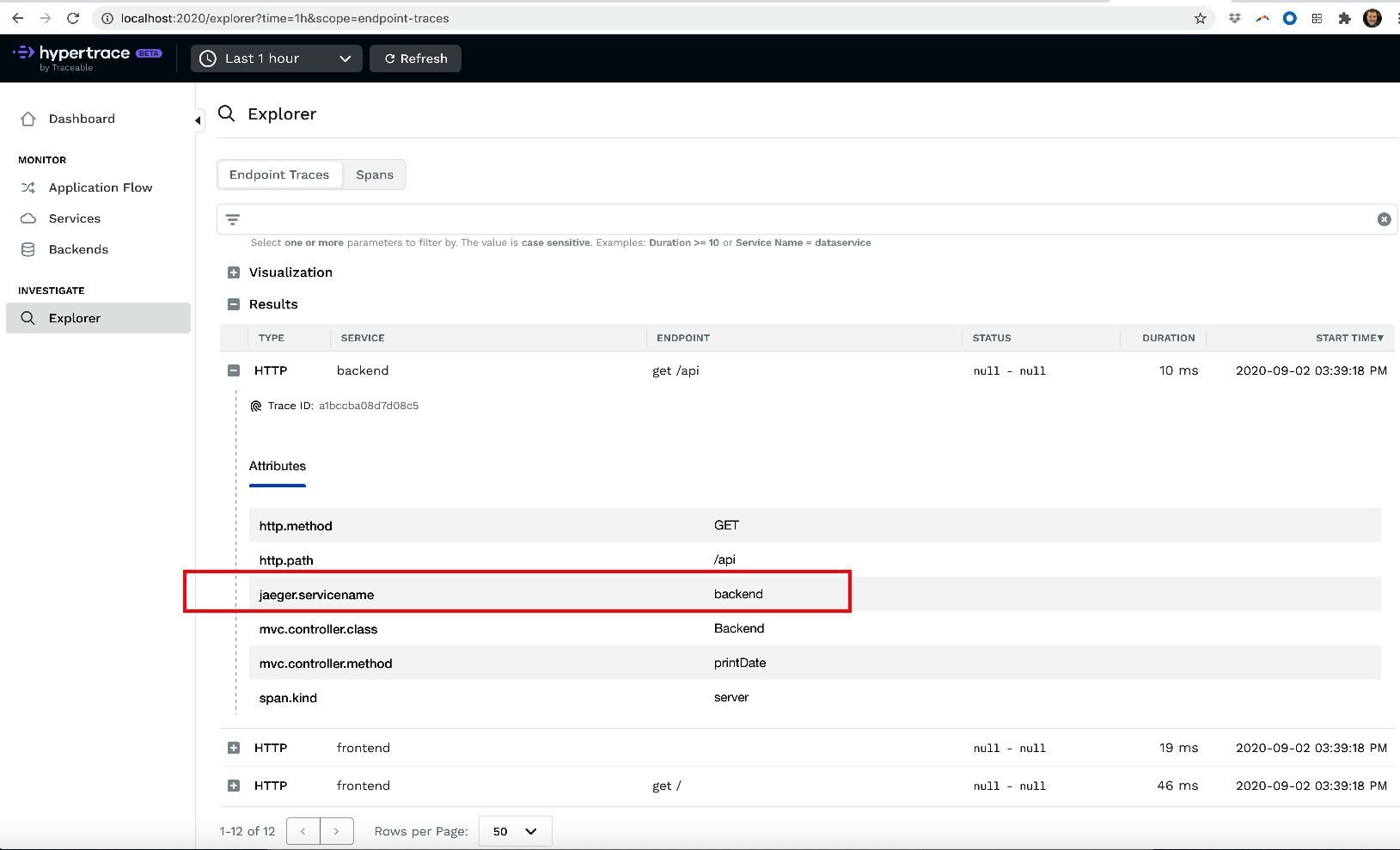
Task: Select the Backends database icon
Action: [29, 249]
